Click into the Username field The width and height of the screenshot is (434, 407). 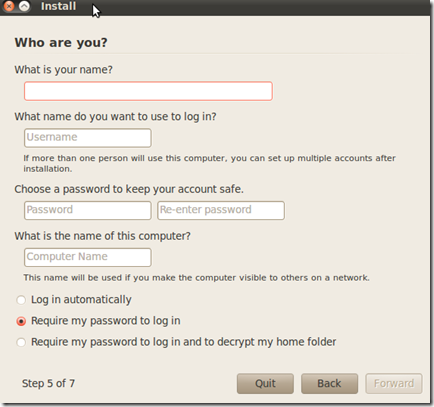click(88, 138)
